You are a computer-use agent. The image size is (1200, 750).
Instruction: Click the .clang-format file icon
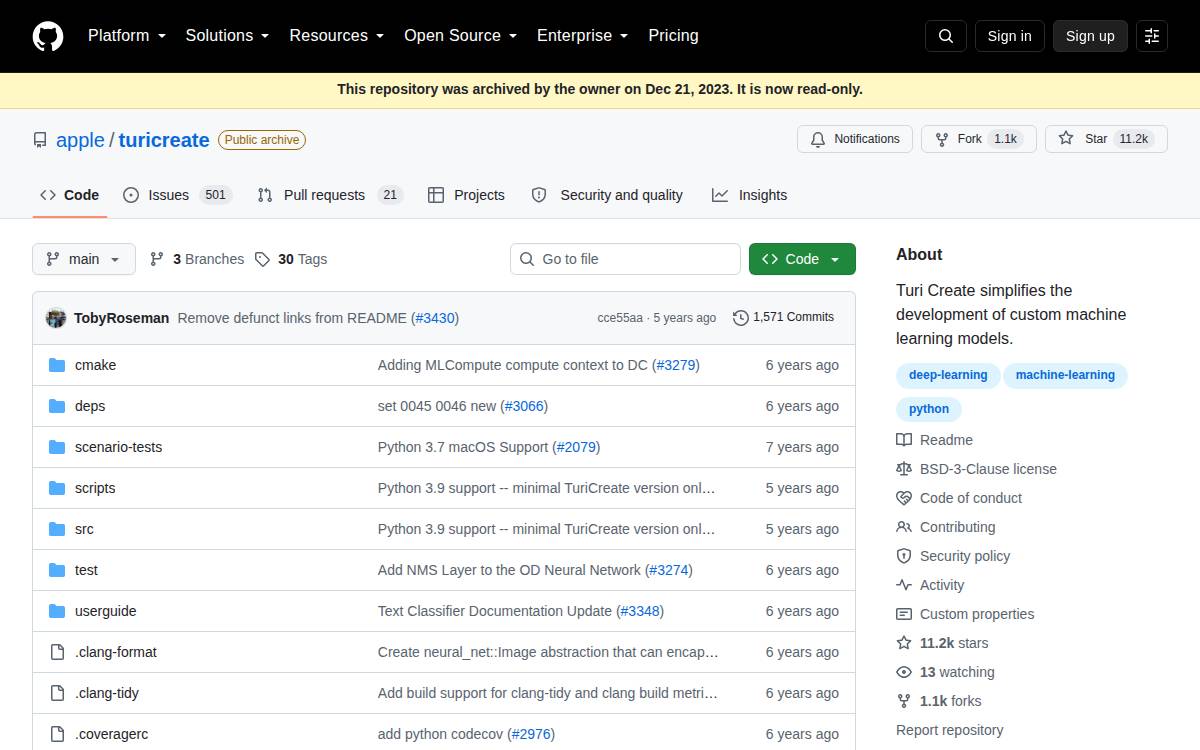57,652
